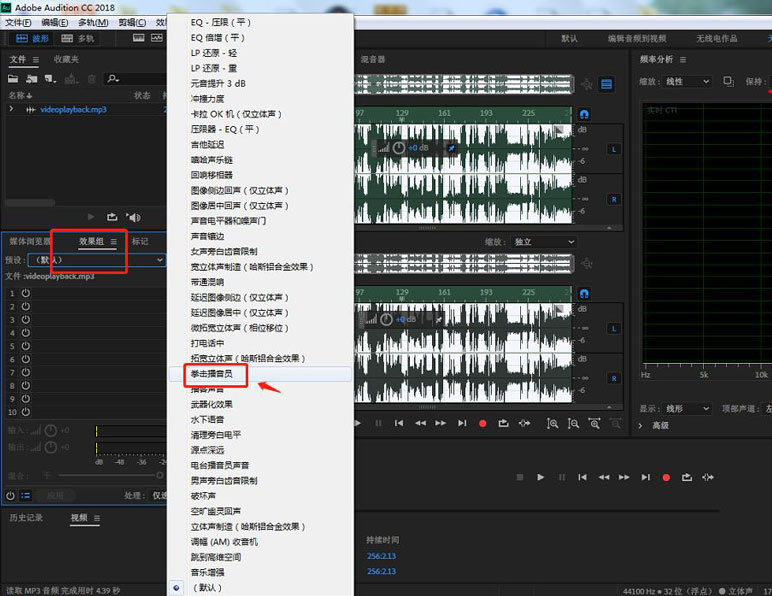The width and height of the screenshot is (772, 596).
Task: Toggle power for effect slot 5
Action: [25, 346]
